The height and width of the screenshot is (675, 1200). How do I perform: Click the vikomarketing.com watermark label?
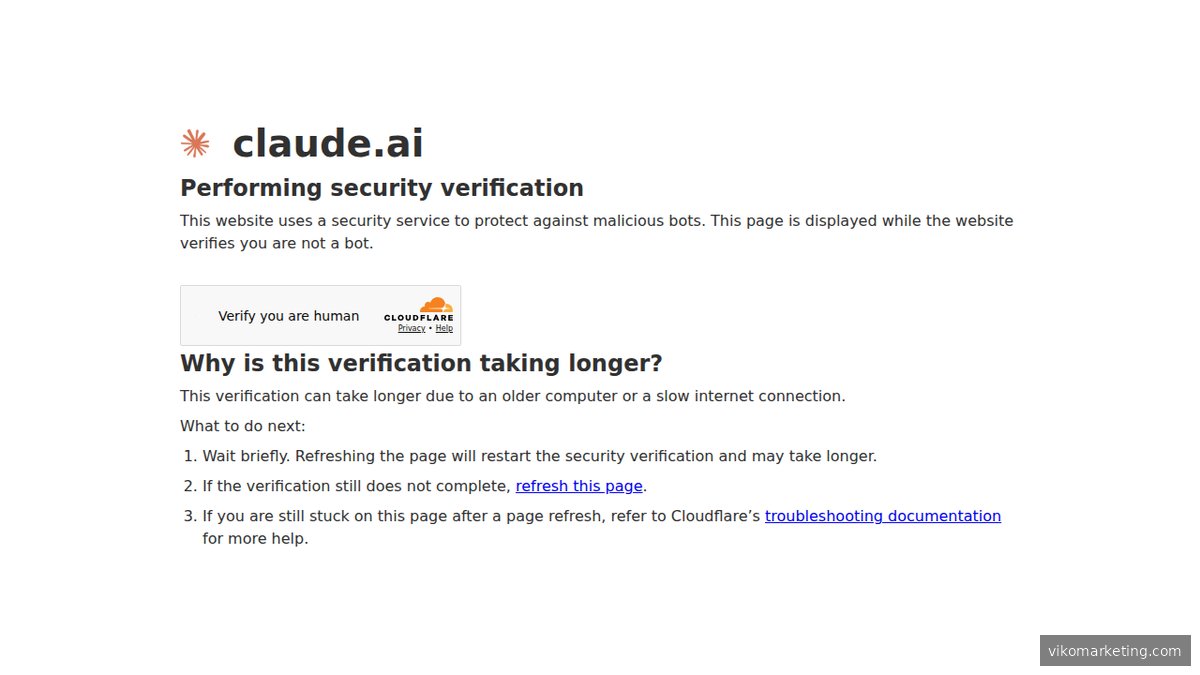[x=1114, y=650]
